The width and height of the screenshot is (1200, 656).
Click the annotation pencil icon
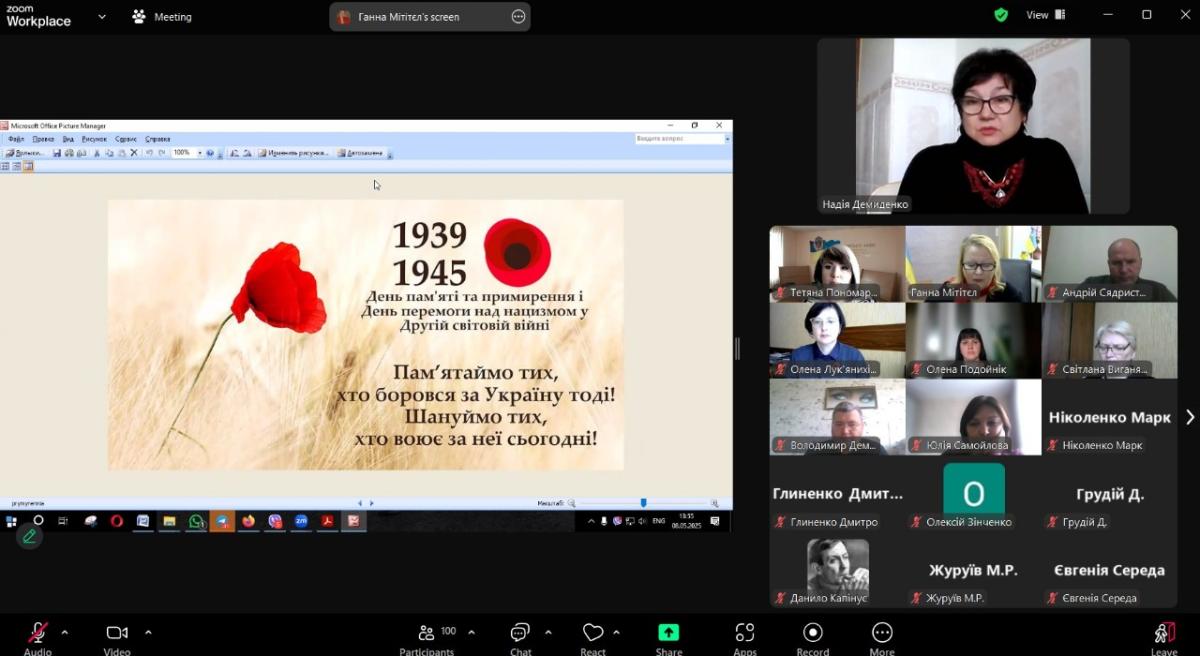click(29, 537)
